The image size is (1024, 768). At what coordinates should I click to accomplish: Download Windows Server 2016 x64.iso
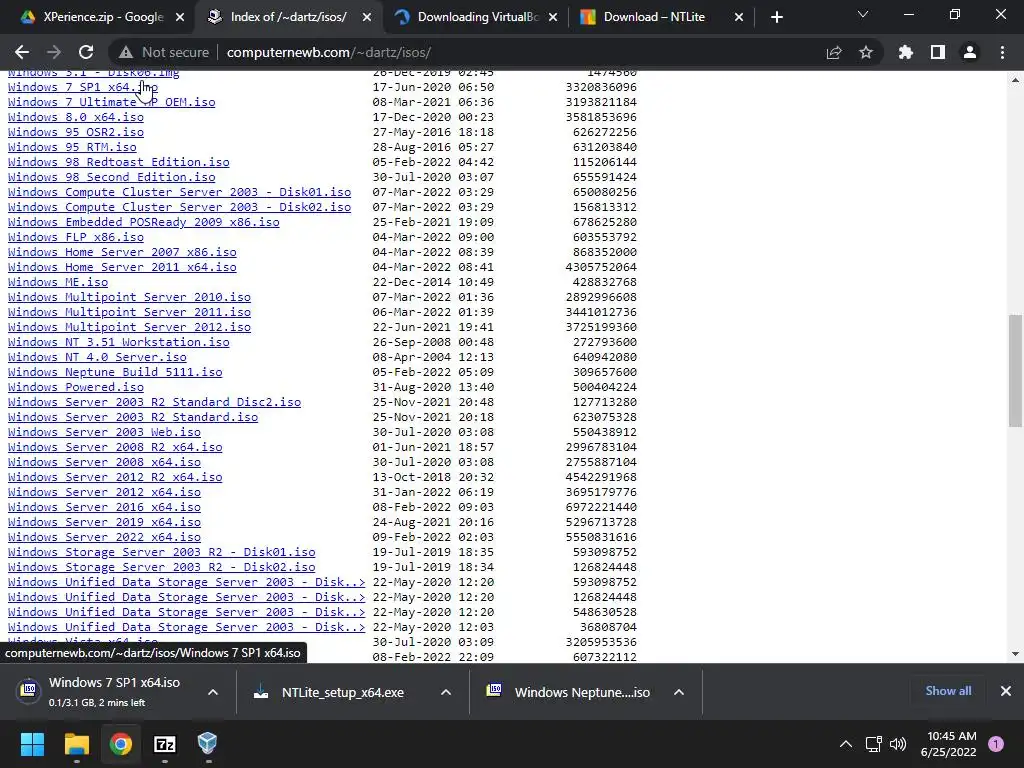pyautogui.click(x=104, y=507)
